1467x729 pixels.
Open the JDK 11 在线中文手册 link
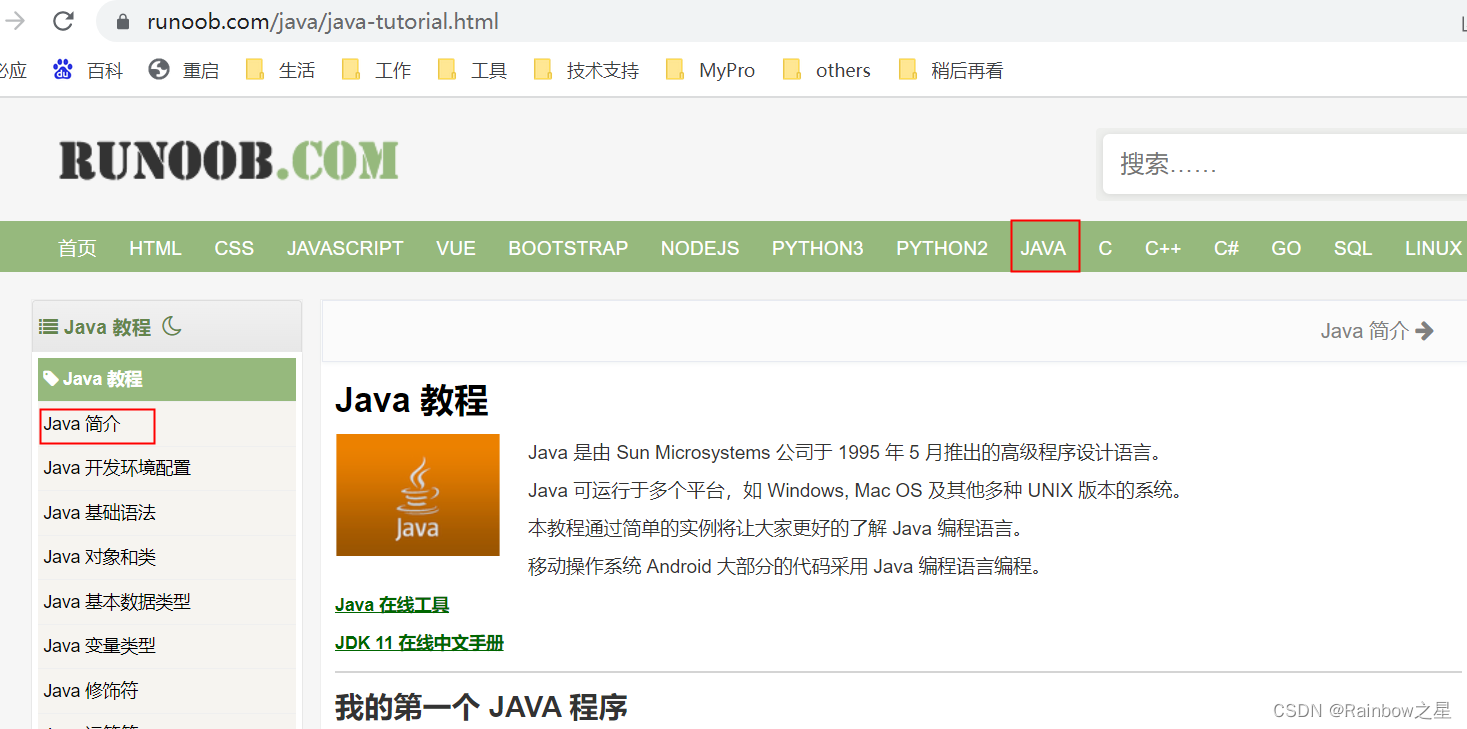click(x=419, y=643)
